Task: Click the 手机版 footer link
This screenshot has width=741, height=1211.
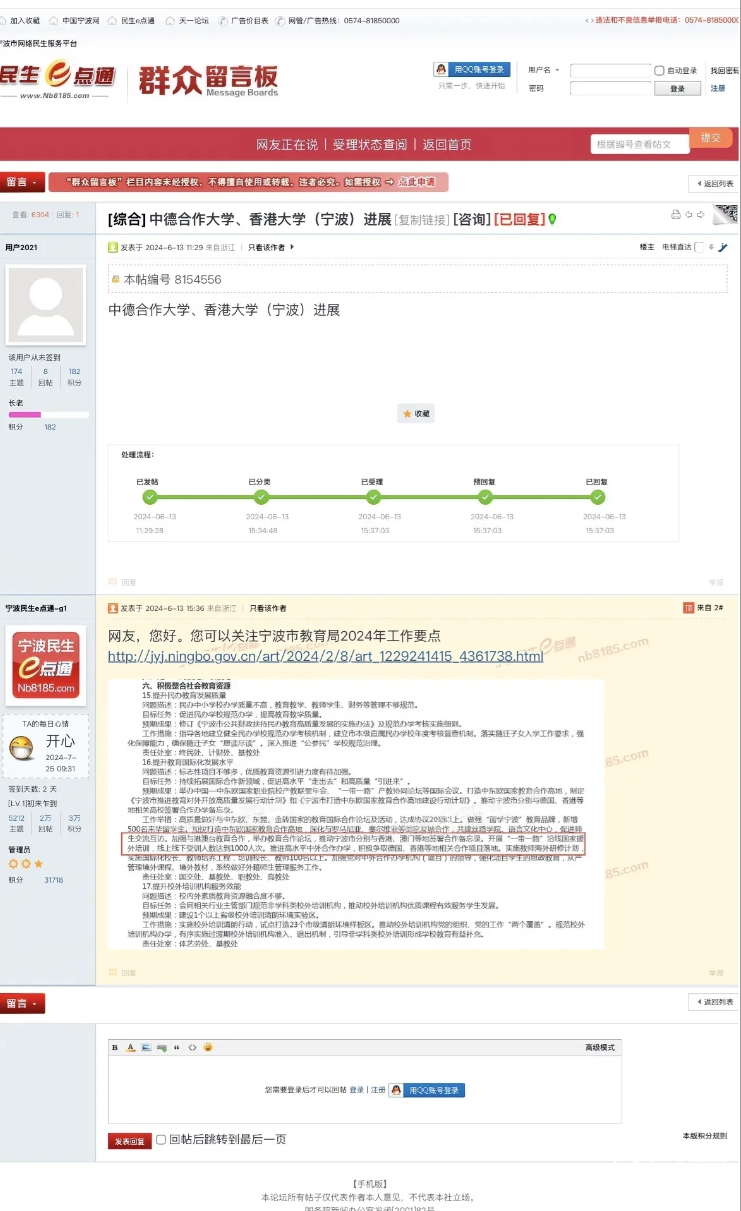Action: pyautogui.click(x=369, y=1183)
